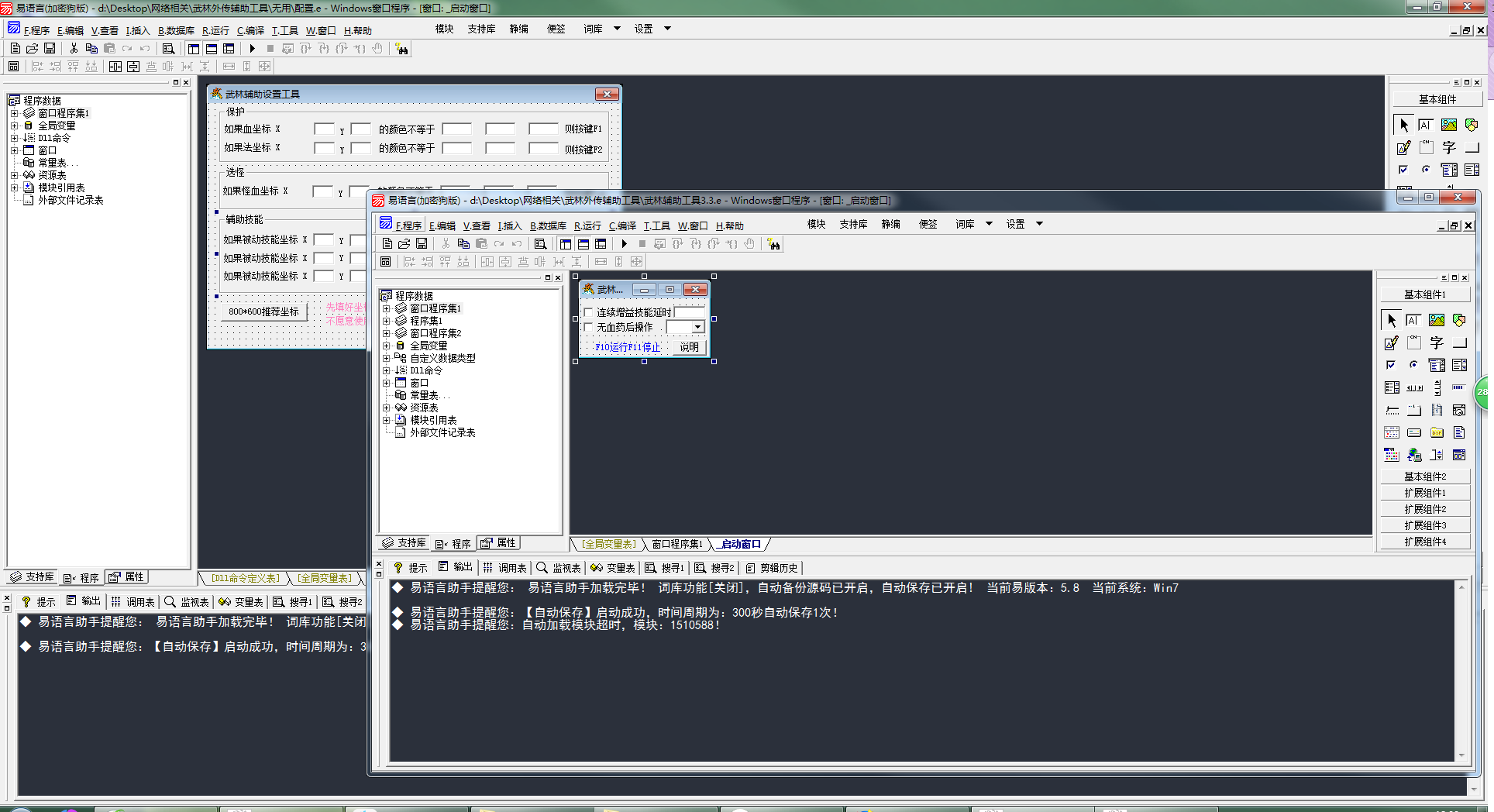Switch to 调用表 tab in back window

click(133, 602)
